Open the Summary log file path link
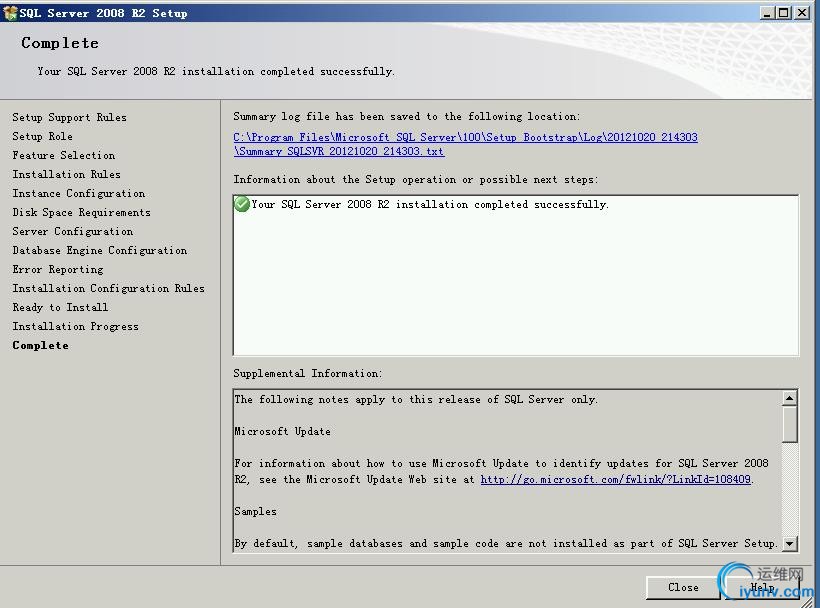Image resolution: width=820 pixels, height=608 pixels. (x=465, y=144)
